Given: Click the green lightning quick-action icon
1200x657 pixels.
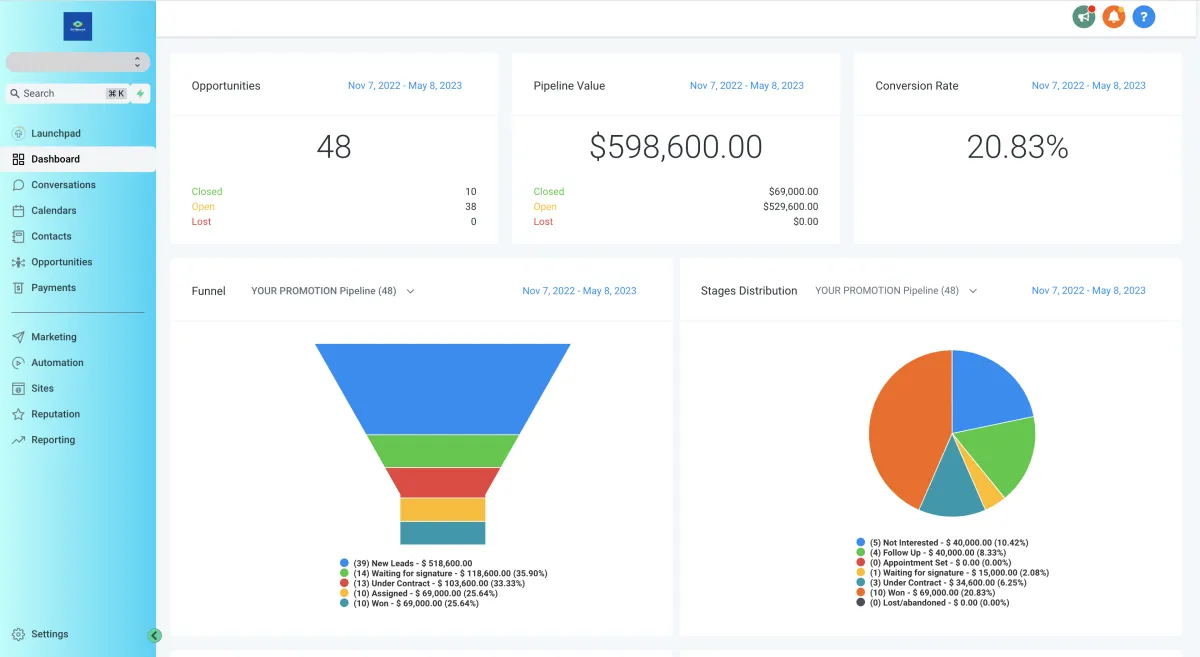Looking at the screenshot, I should click(140, 93).
